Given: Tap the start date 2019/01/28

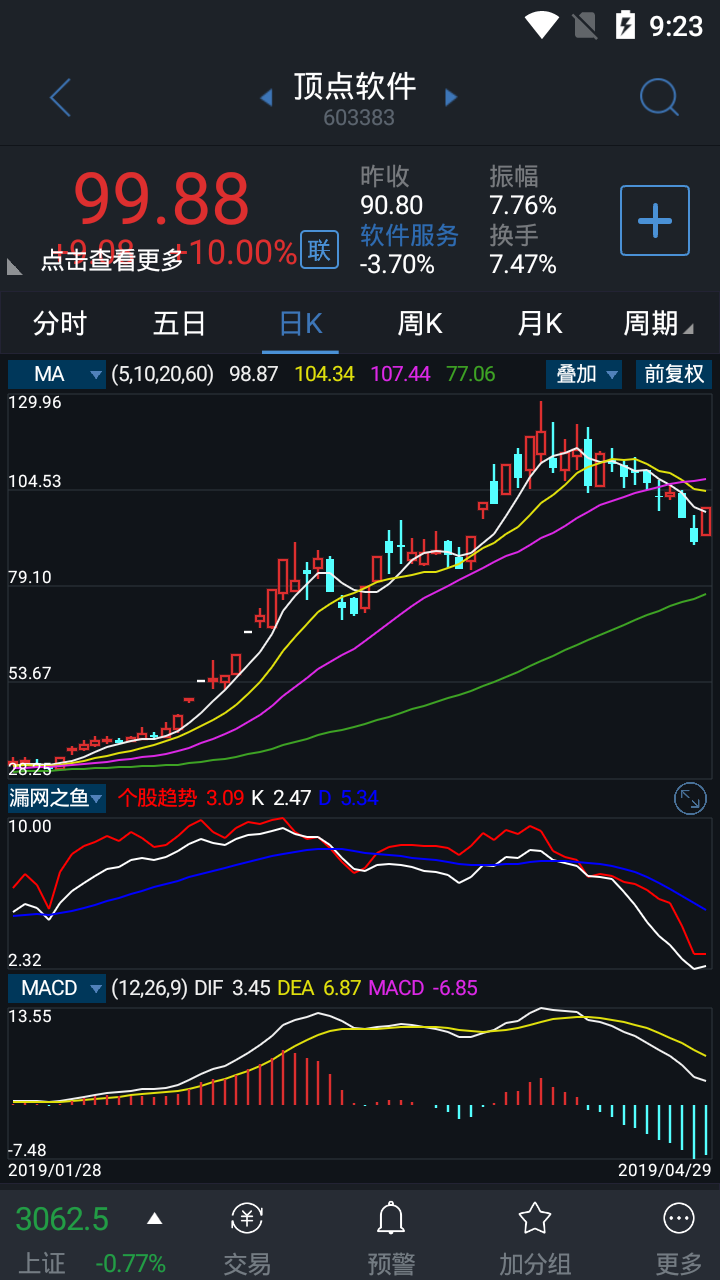Looking at the screenshot, I should point(55,1170).
